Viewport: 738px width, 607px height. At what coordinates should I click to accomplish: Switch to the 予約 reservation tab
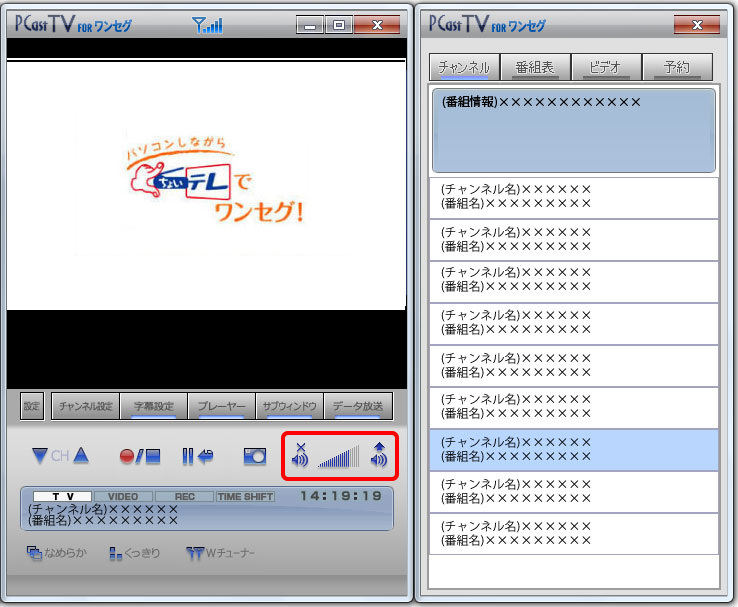click(677, 67)
